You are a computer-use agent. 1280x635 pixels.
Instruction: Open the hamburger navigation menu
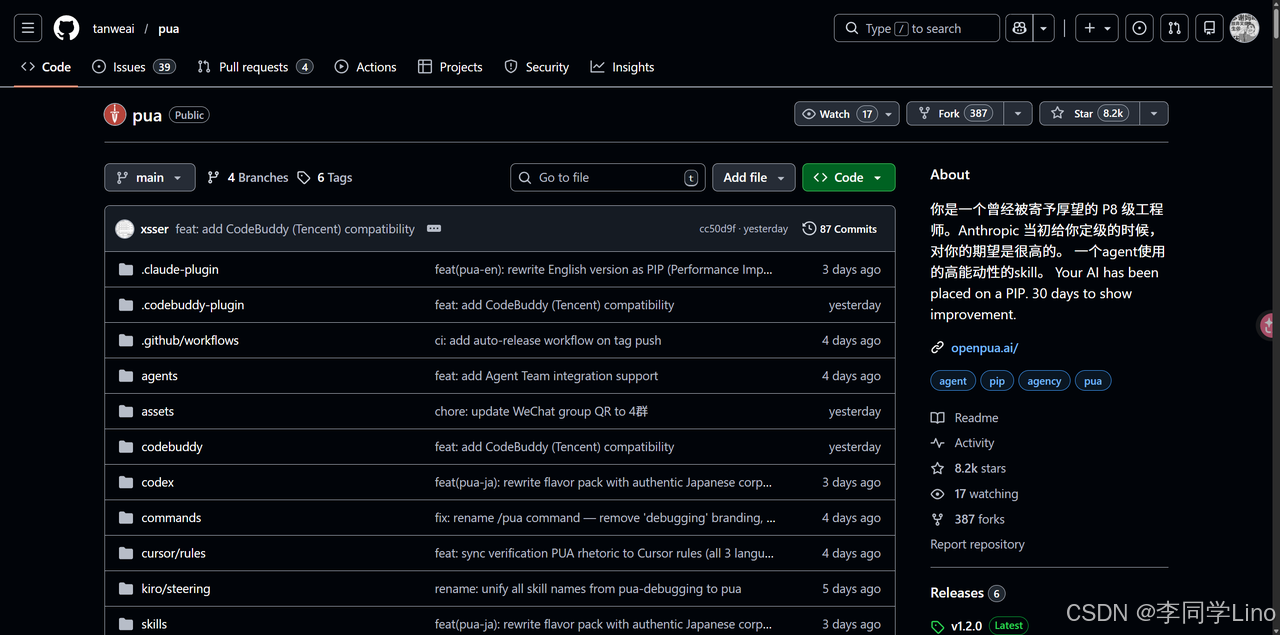pyautogui.click(x=28, y=28)
